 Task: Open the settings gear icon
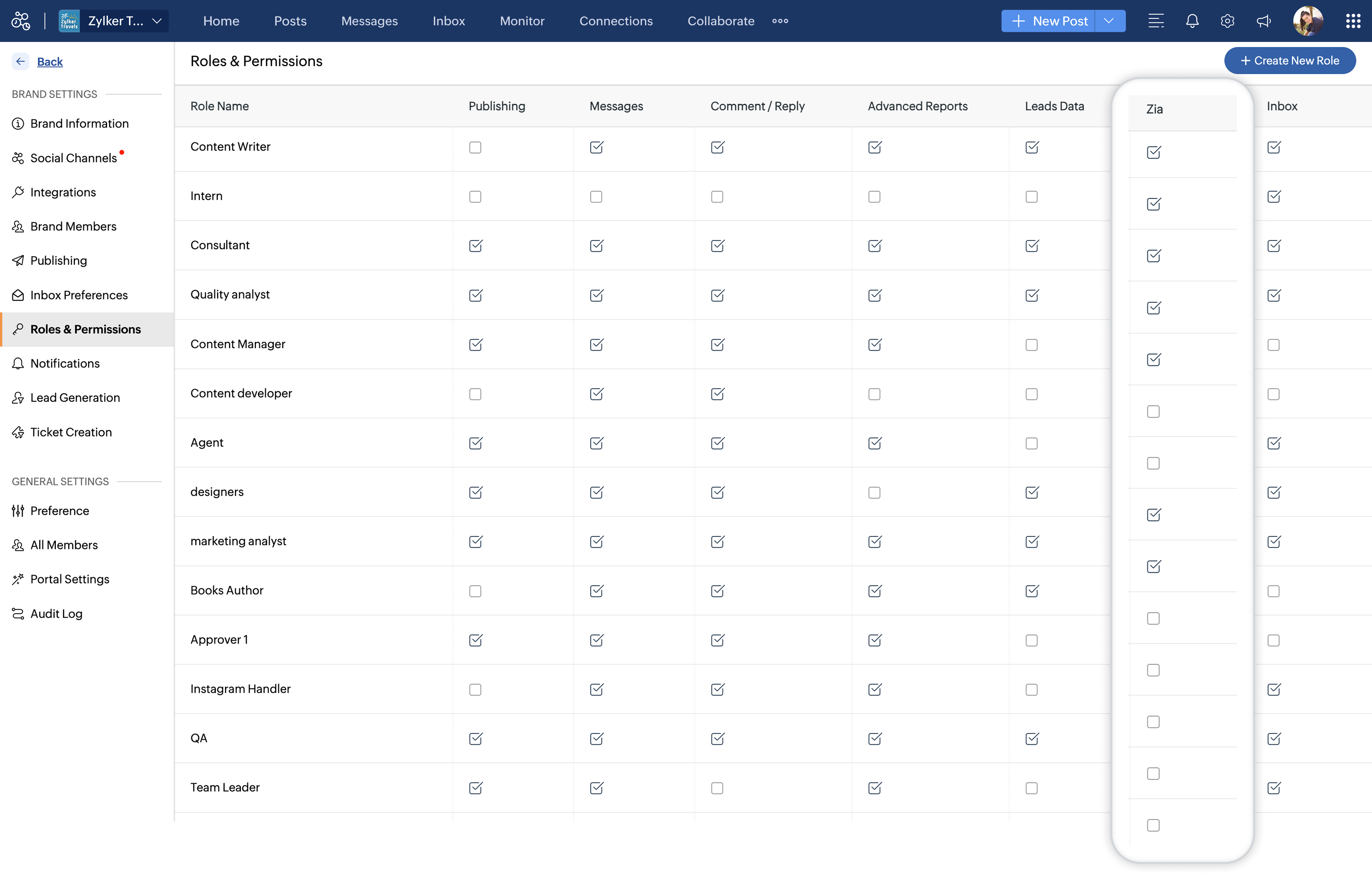(x=1227, y=21)
